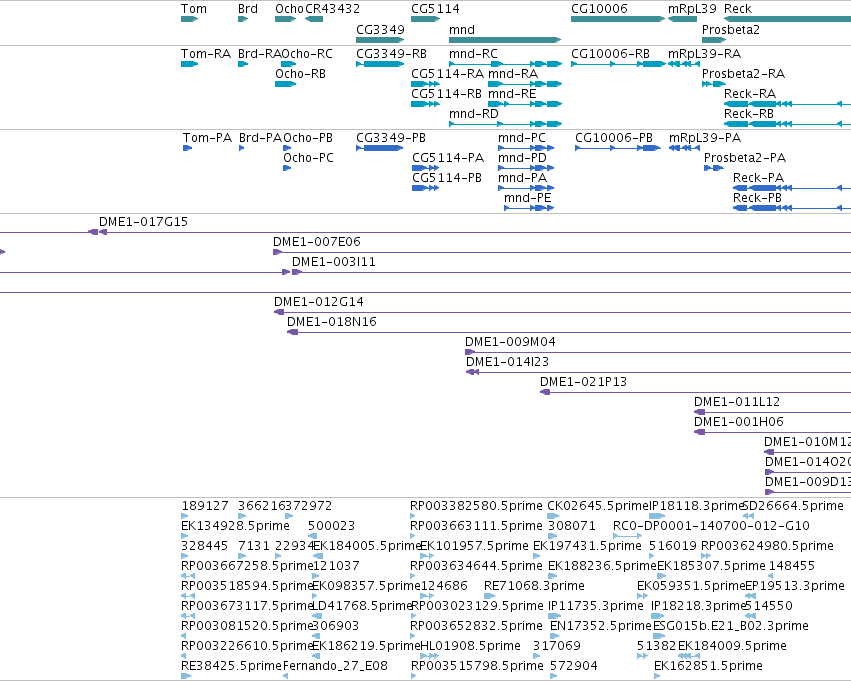The width and height of the screenshot is (851, 681).
Task: Click EST RE71068.3prime label
Action: (x=534, y=586)
